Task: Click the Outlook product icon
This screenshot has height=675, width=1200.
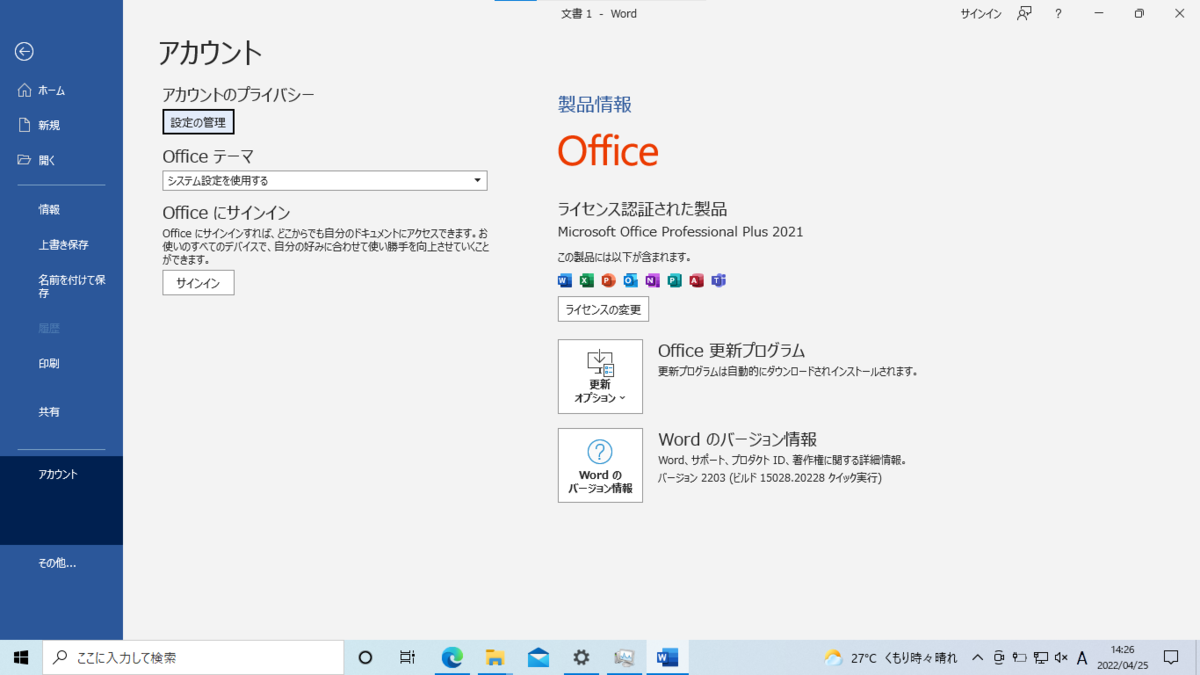Action: tap(630, 281)
